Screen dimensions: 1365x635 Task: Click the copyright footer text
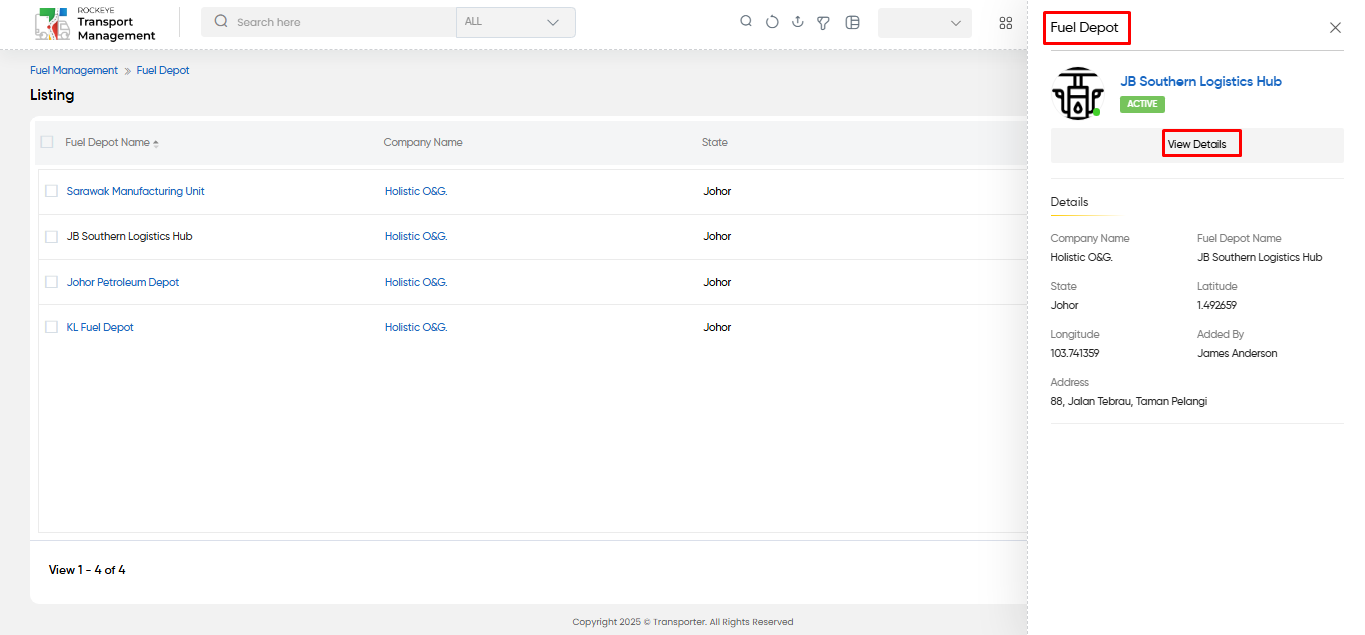(x=683, y=622)
